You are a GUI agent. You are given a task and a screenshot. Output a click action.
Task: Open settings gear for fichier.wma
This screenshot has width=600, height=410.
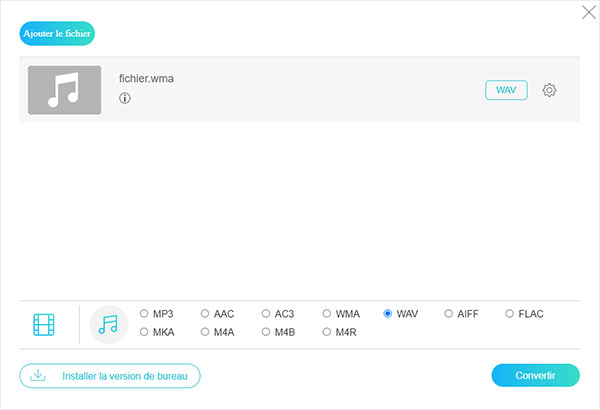(x=549, y=90)
